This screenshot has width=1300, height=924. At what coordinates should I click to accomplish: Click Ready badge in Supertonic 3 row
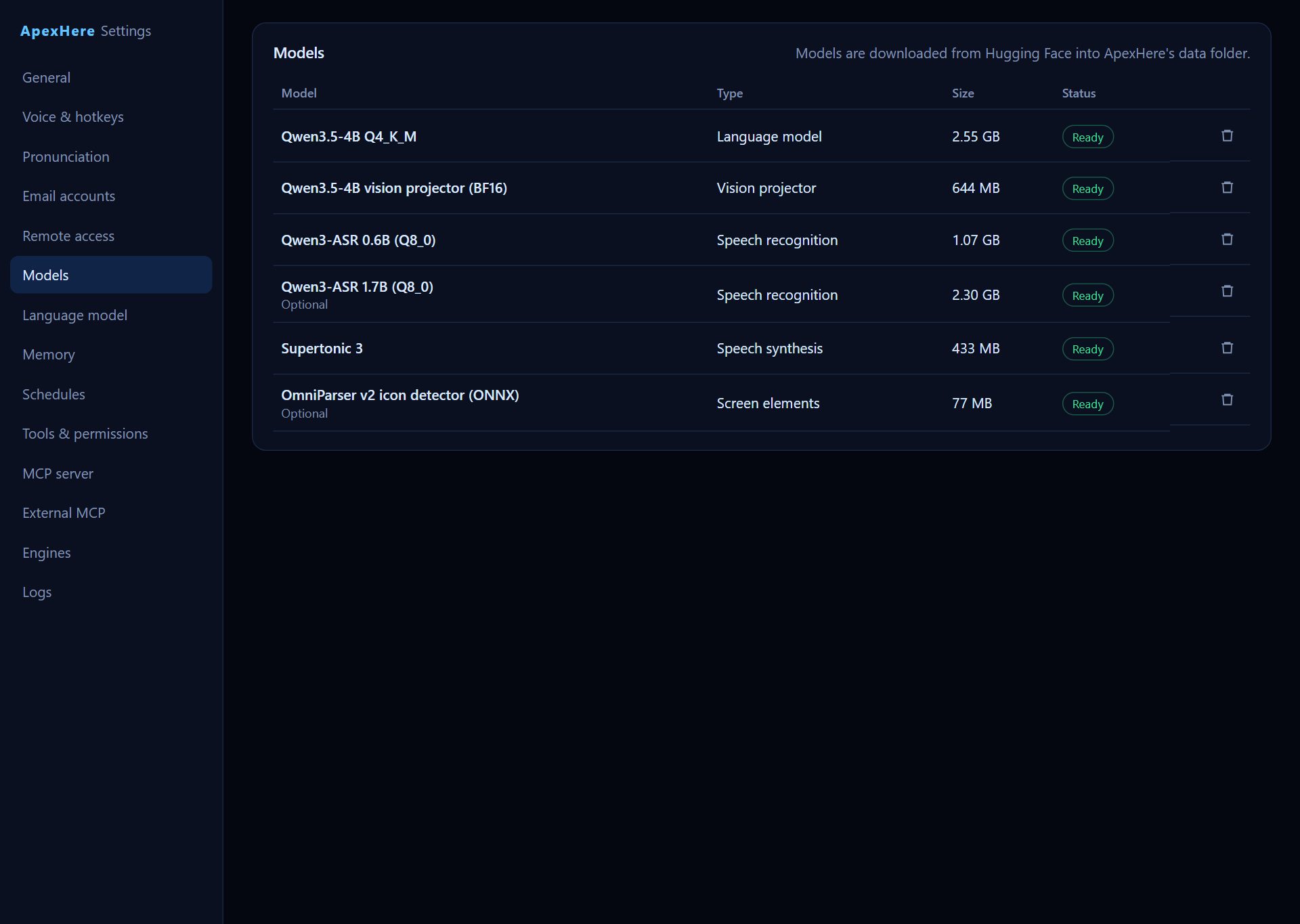tap(1087, 349)
